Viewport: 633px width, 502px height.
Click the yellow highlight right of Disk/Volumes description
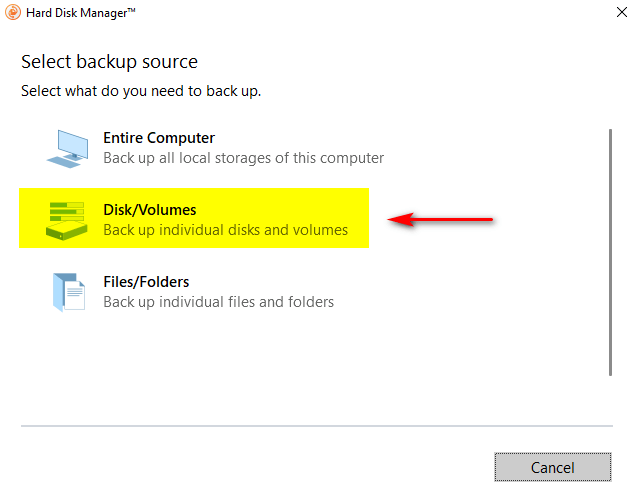click(360, 230)
